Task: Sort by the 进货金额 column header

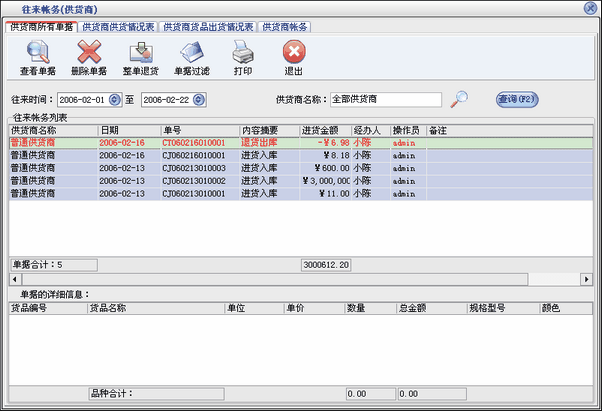Action: tap(324, 131)
